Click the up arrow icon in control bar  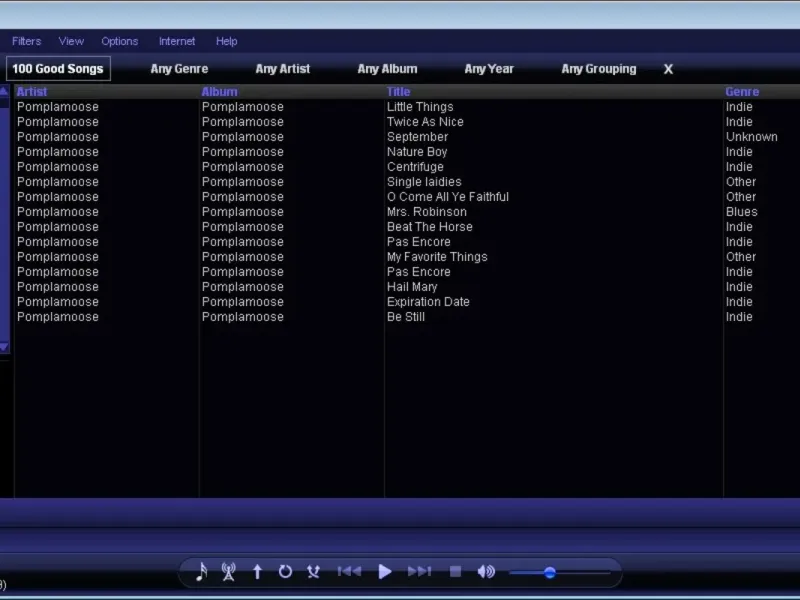[257, 571]
